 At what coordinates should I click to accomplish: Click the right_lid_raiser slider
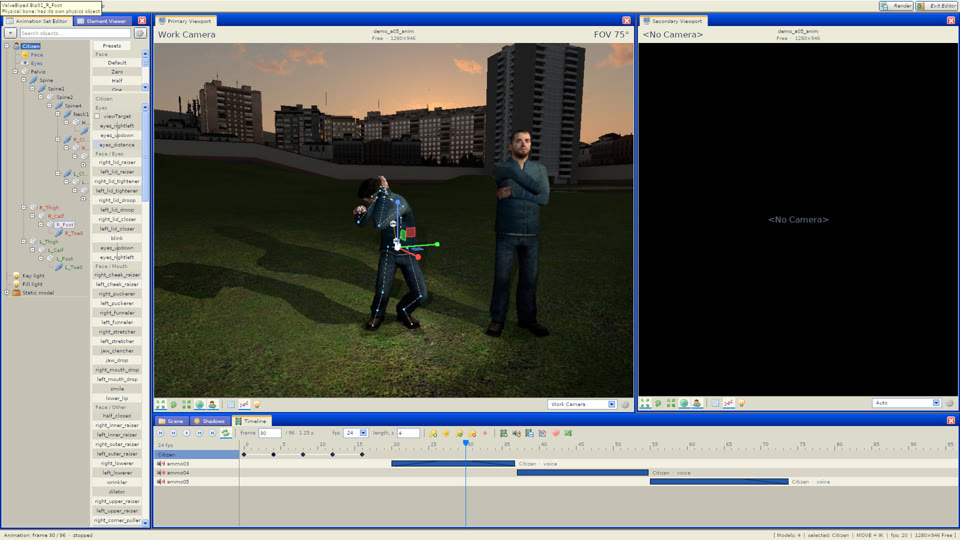(117, 162)
